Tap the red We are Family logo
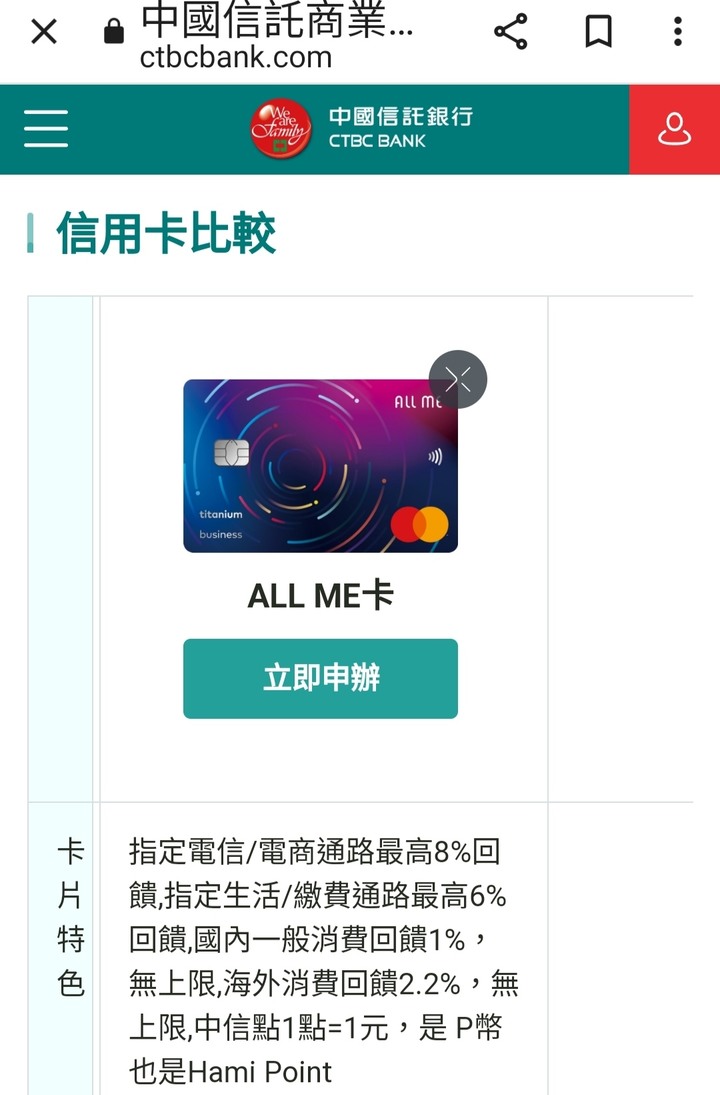720x1095 pixels. coord(281,128)
